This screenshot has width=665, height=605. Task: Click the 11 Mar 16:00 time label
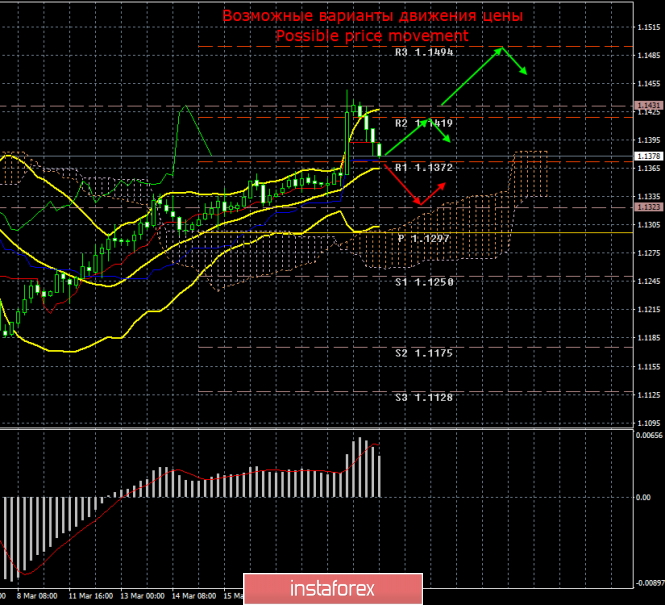(x=91, y=596)
